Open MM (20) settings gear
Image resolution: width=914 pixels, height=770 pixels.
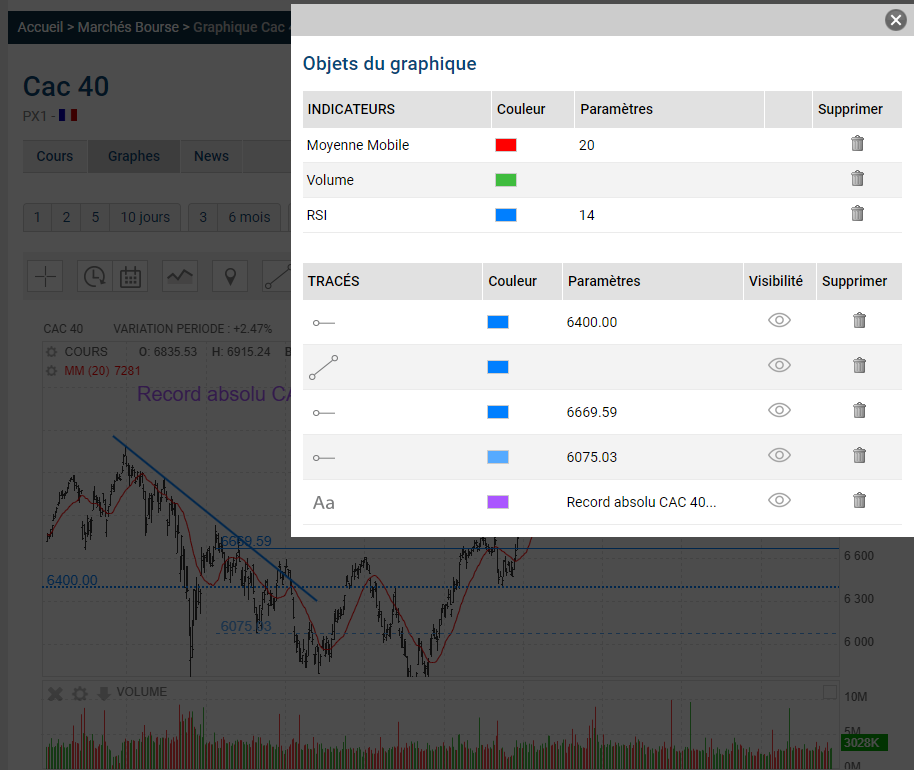click(52, 371)
